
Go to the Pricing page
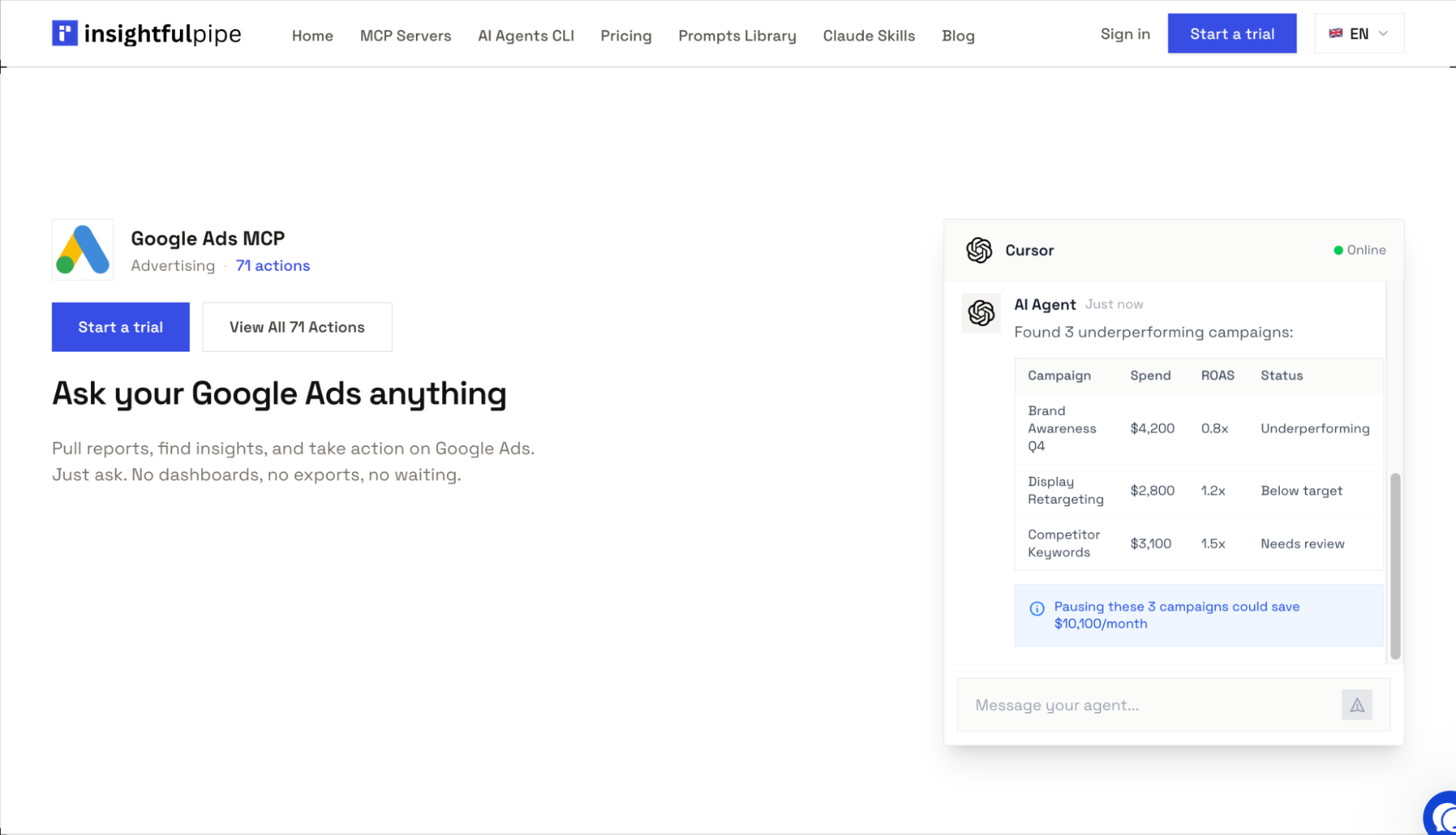[x=626, y=36]
